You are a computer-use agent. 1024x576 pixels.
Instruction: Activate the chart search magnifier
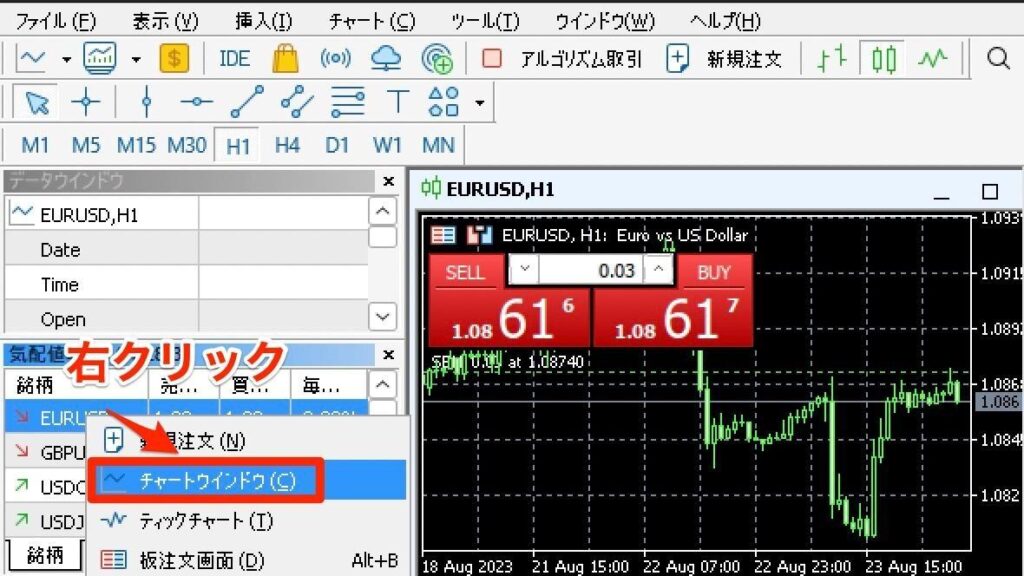coord(998,58)
